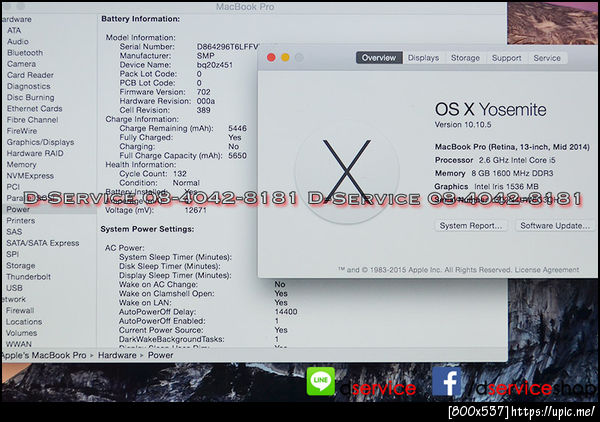Click the battery serial number D864296T6LFFV
Screen dimensions: 600x422
pyautogui.click(x=228, y=47)
